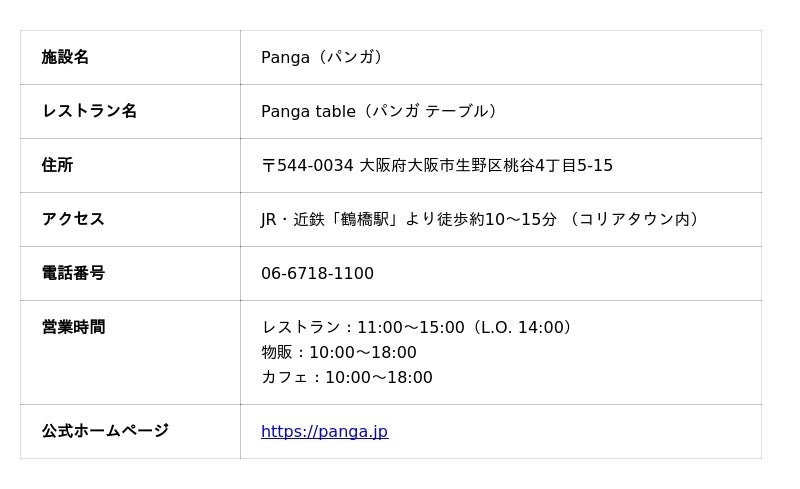Click the 大阪府大阪市生野区桃谷4丁目5-15 address portion

[486, 166]
